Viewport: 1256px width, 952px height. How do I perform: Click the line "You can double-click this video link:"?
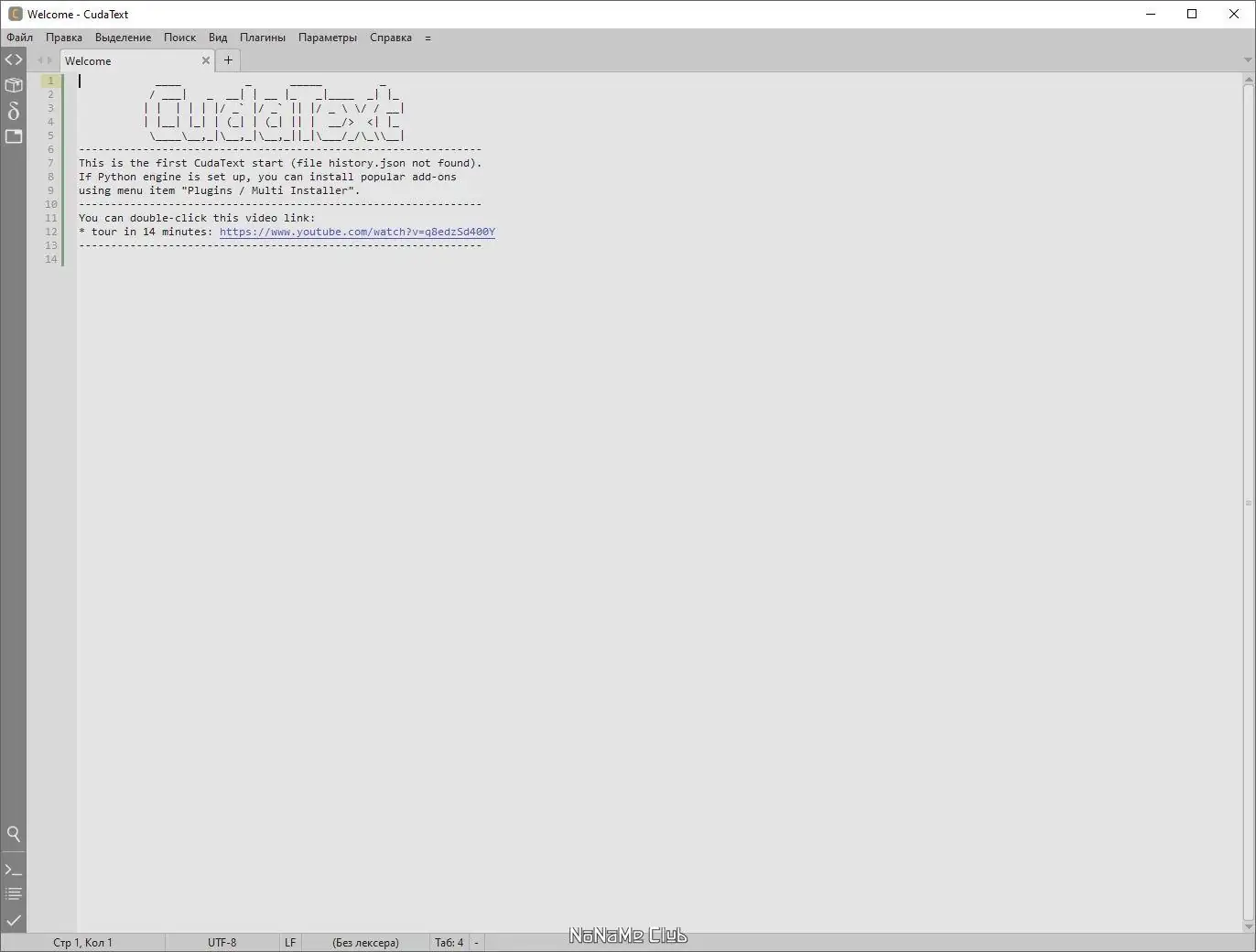click(x=197, y=218)
